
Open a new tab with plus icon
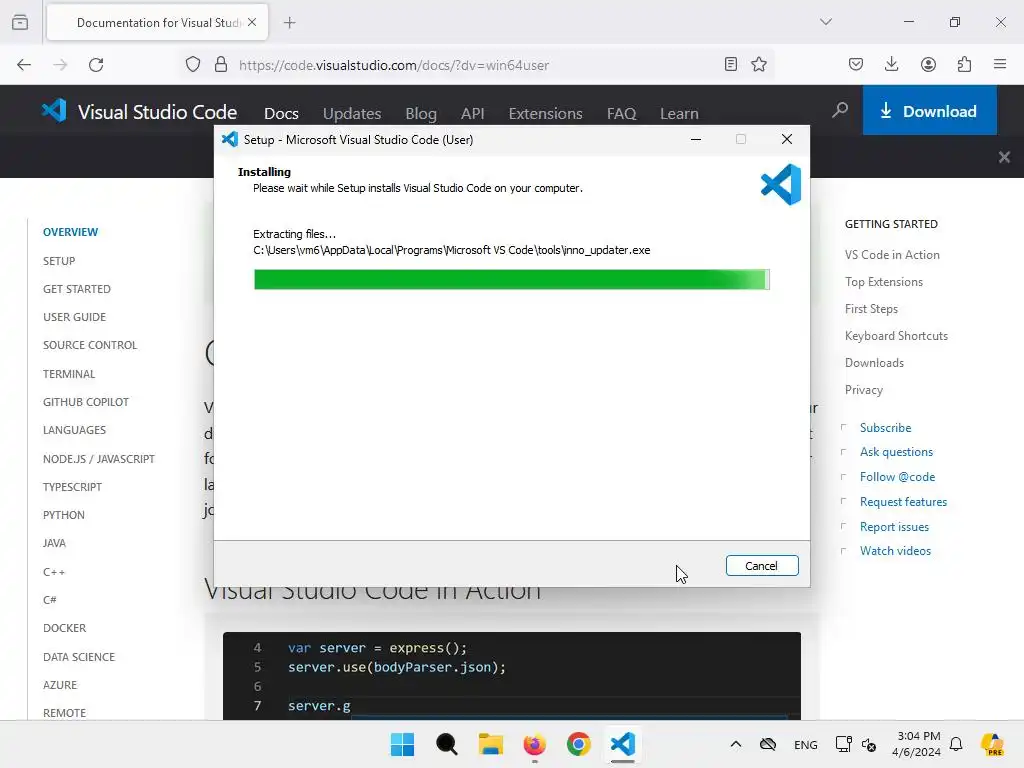[x=289, y=23]
